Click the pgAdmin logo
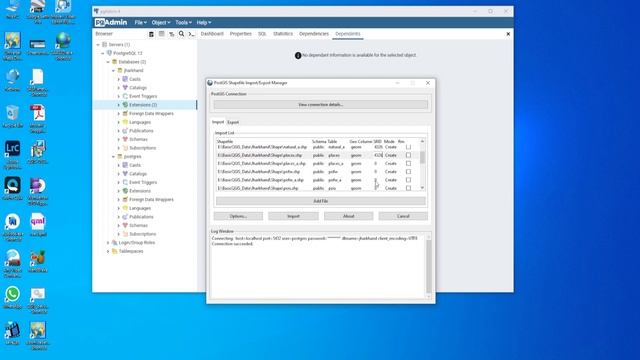640x360 pixels. [x=111, y=22]
